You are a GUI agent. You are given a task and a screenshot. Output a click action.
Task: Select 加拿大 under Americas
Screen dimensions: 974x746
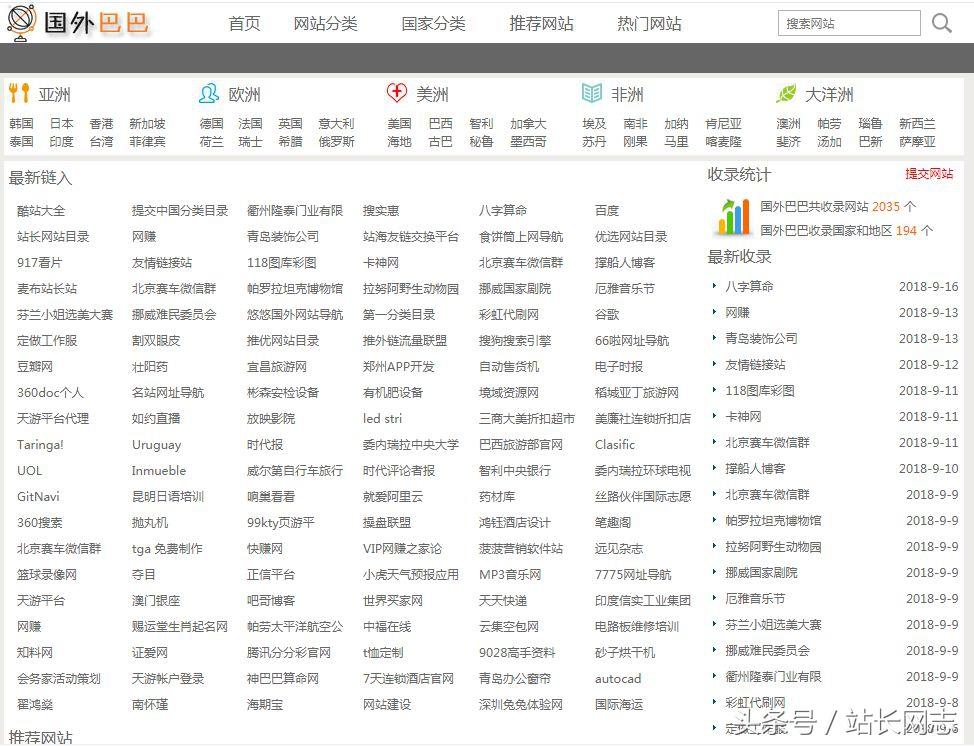pos(528,124)
